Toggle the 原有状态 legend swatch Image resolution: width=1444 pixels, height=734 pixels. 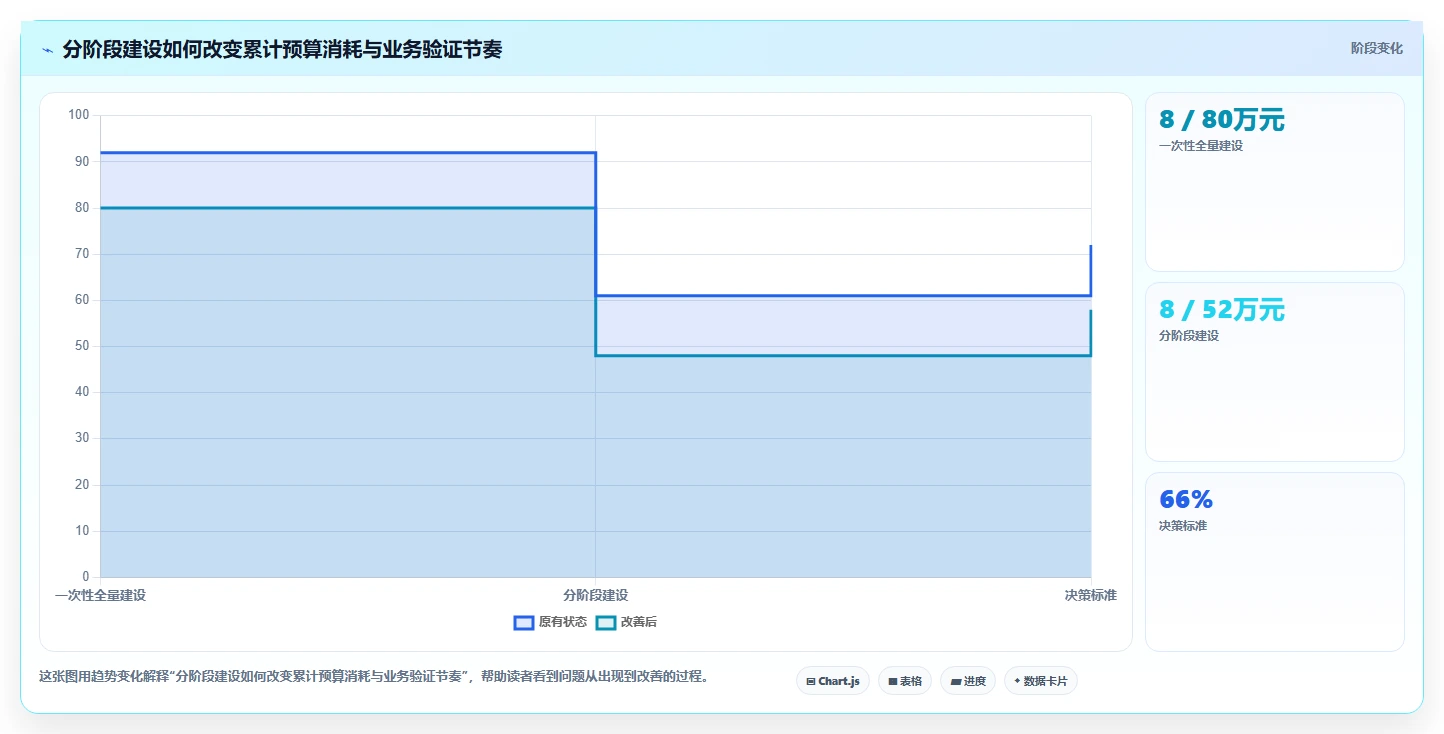(x=524, y=622)
